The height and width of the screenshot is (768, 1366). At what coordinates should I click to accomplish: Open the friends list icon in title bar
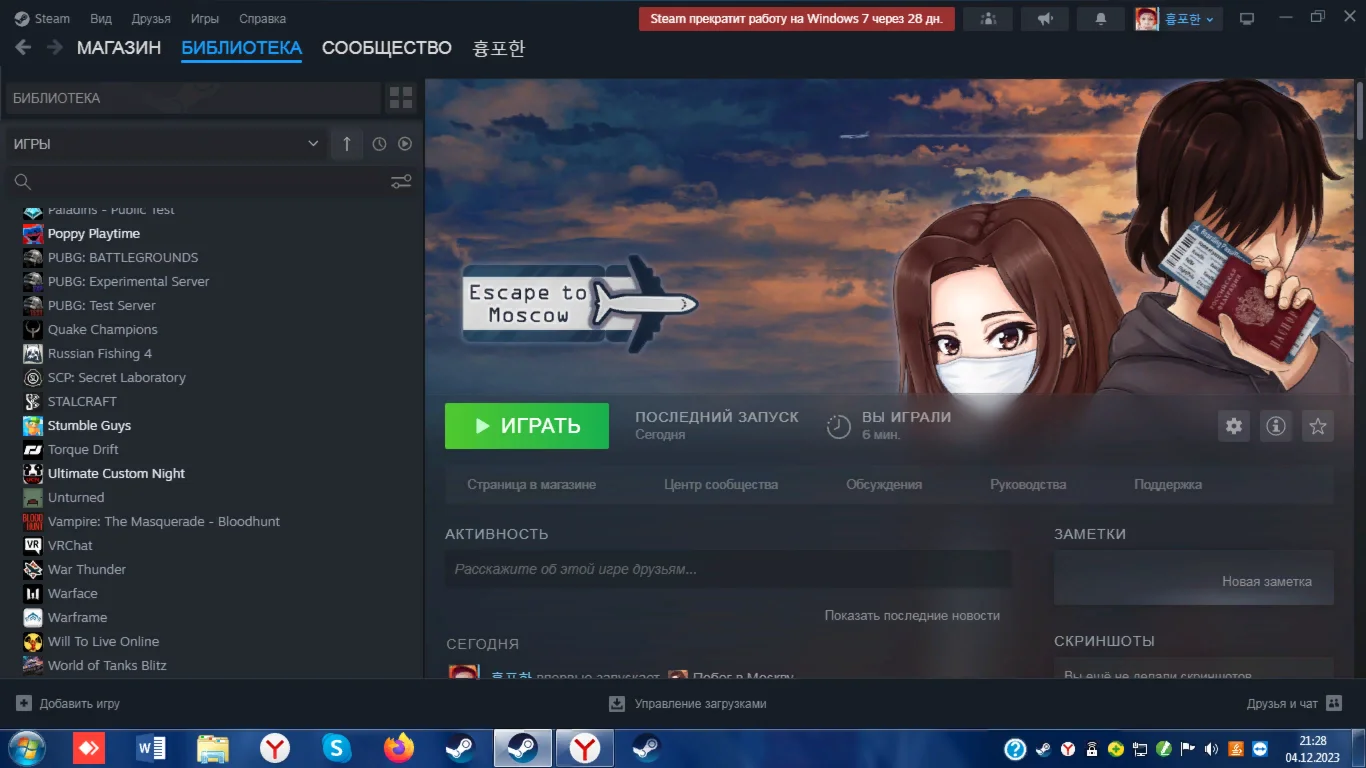click(988, 19)
